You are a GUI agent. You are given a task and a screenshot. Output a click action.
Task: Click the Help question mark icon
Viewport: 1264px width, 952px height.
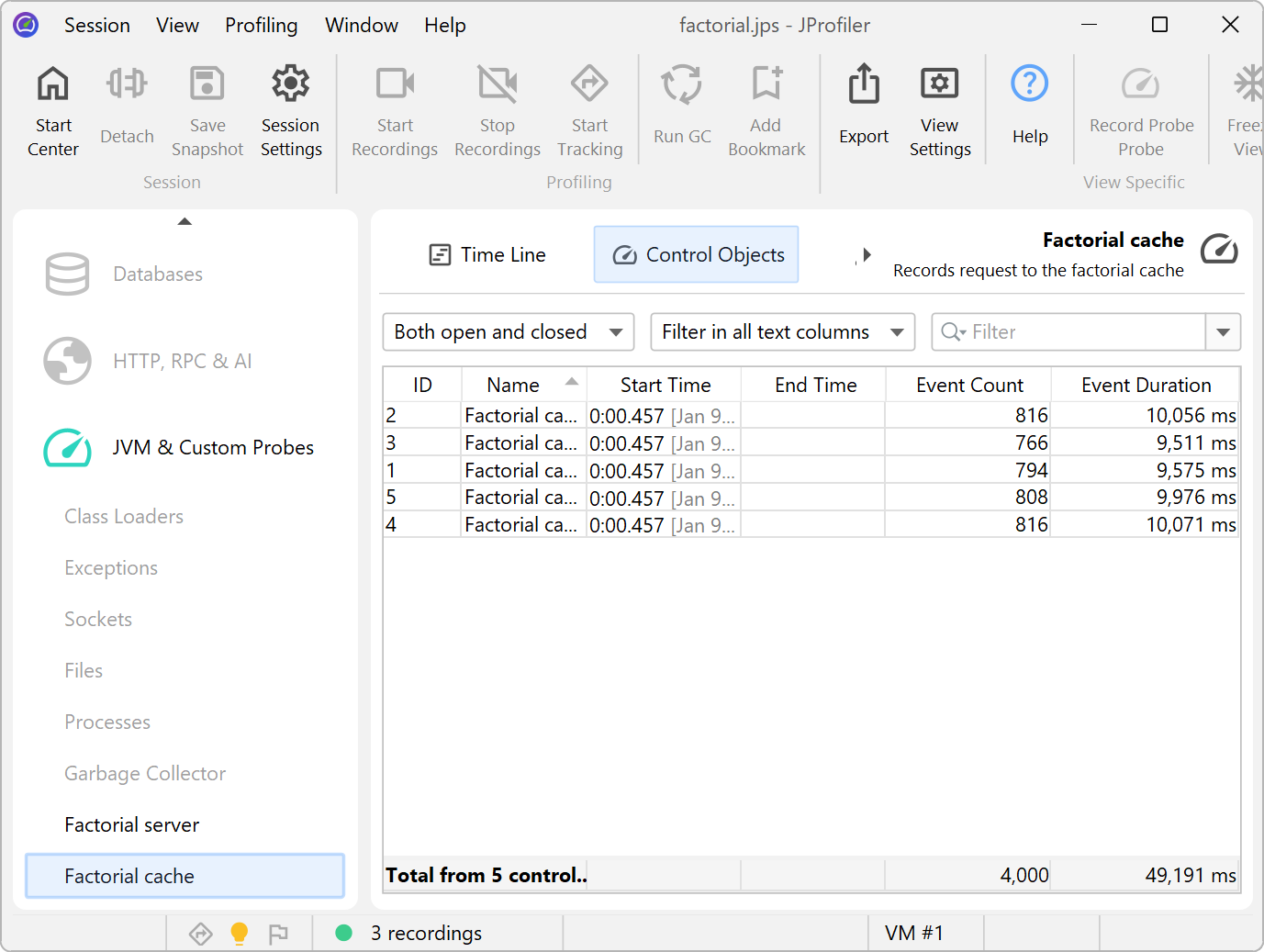[1029, 85]
